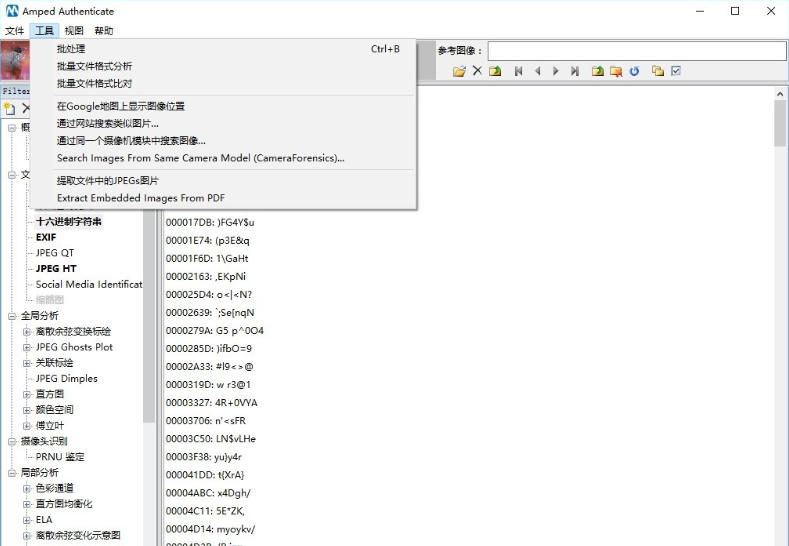
Task: Jump to last image using skip-forward arrow
Action: pos(575,71)
